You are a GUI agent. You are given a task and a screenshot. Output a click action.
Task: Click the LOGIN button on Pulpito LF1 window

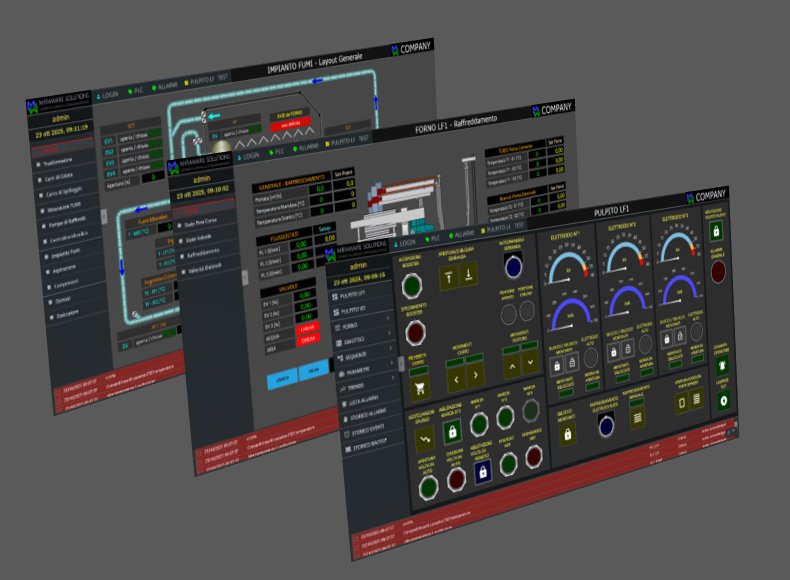click(x=405, y=242)
